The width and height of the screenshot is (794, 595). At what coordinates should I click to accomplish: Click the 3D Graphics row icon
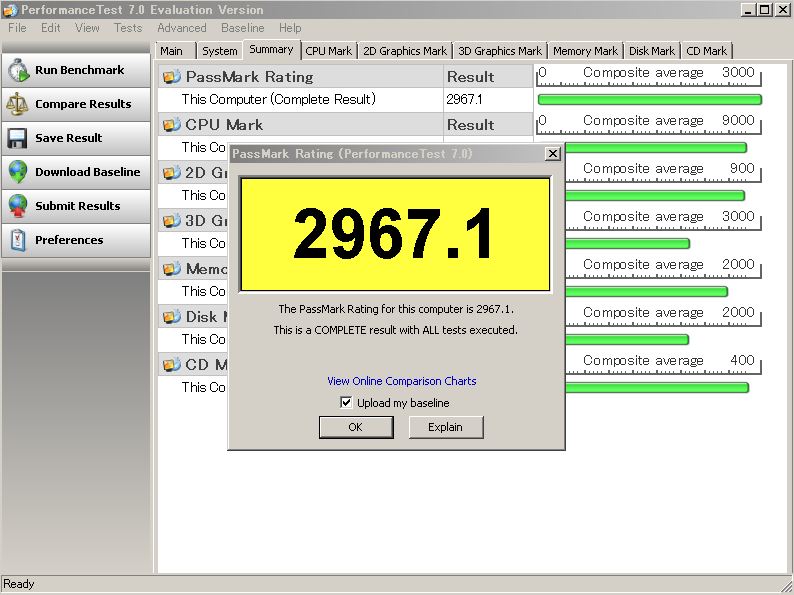(x=172, y=221)
